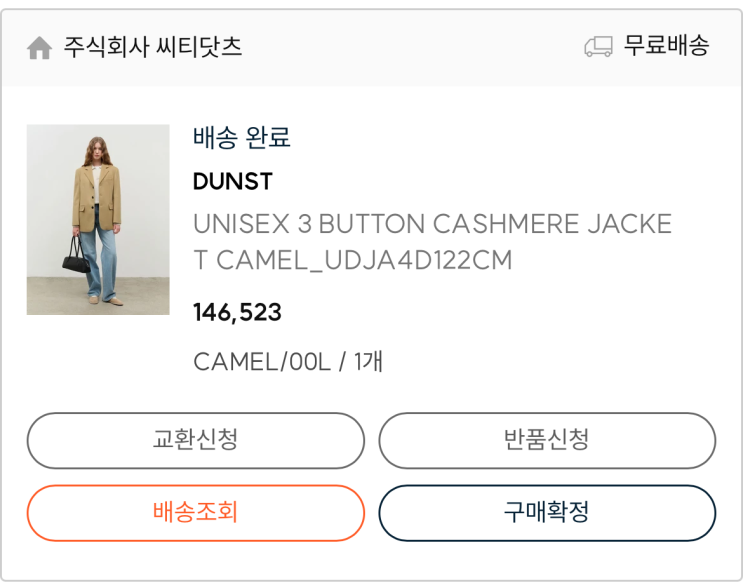Viewport: 743px width, 583px height.
Task: Select the CAMEL/00L option text
Action: coord(261,362)
